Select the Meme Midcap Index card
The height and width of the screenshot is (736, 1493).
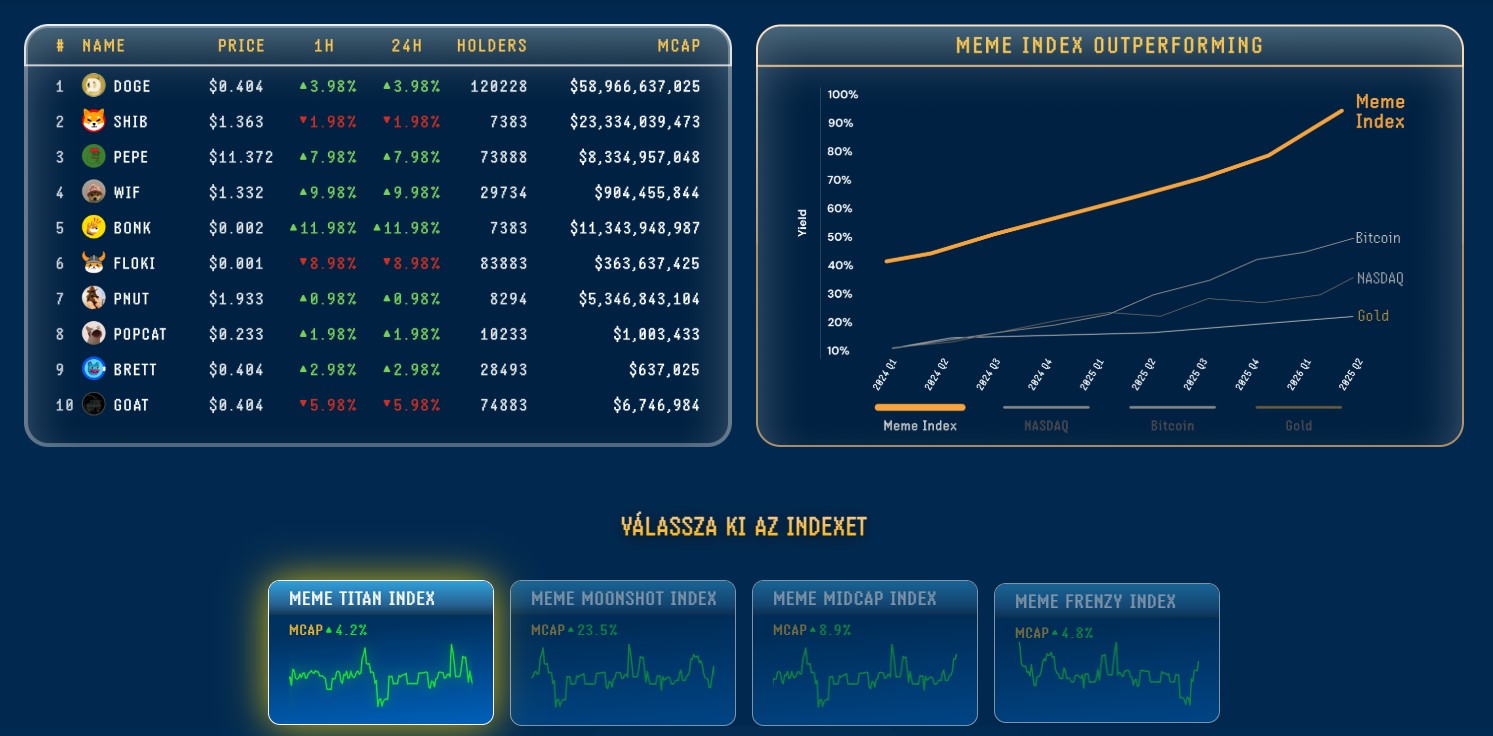point(865,652)
